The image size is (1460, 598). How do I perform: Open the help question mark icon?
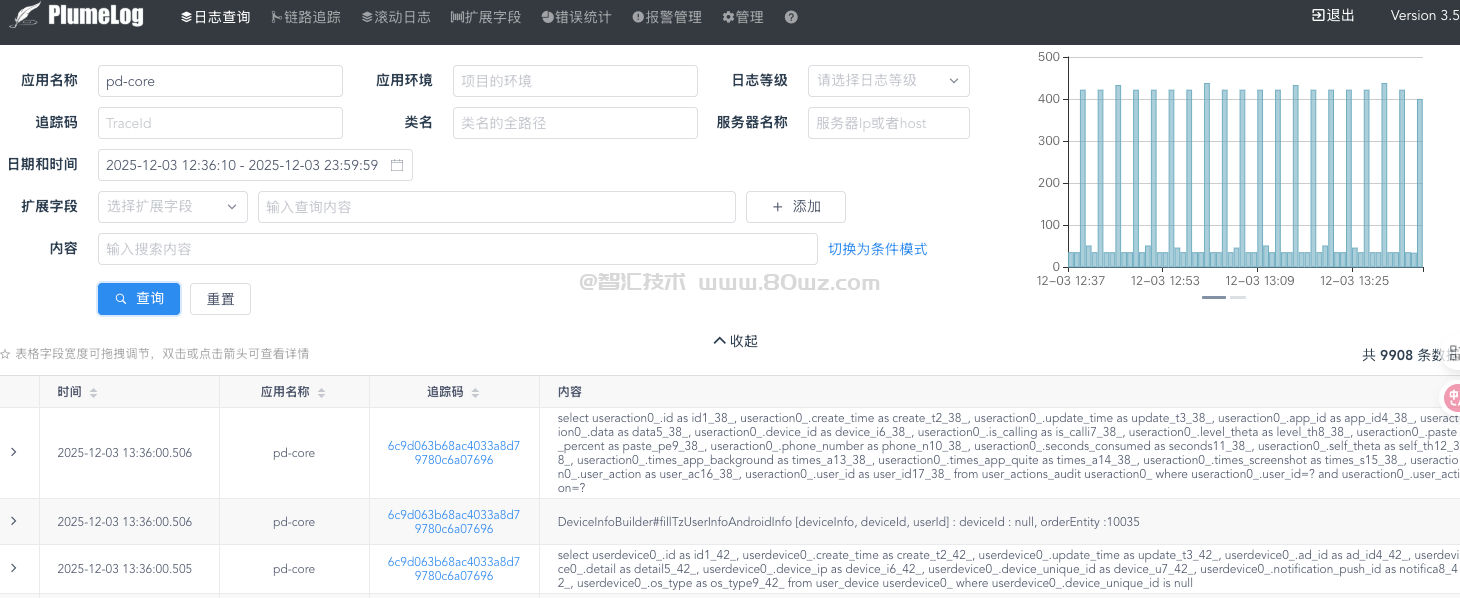pyautogui.click(x=790, y=16)
